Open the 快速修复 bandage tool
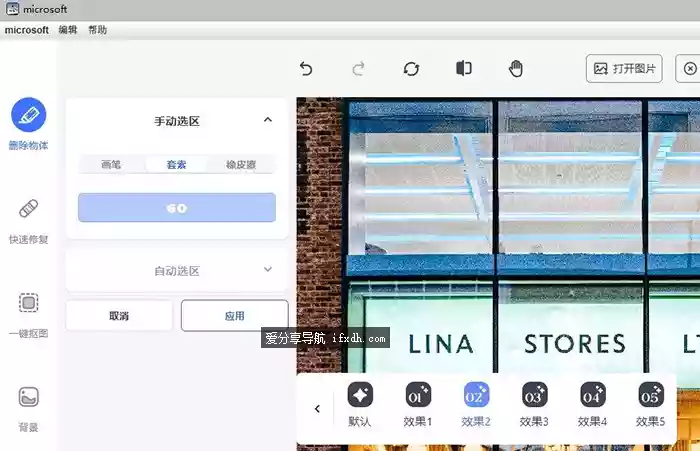This screenshot has height=451, width=700. point(29,210)
